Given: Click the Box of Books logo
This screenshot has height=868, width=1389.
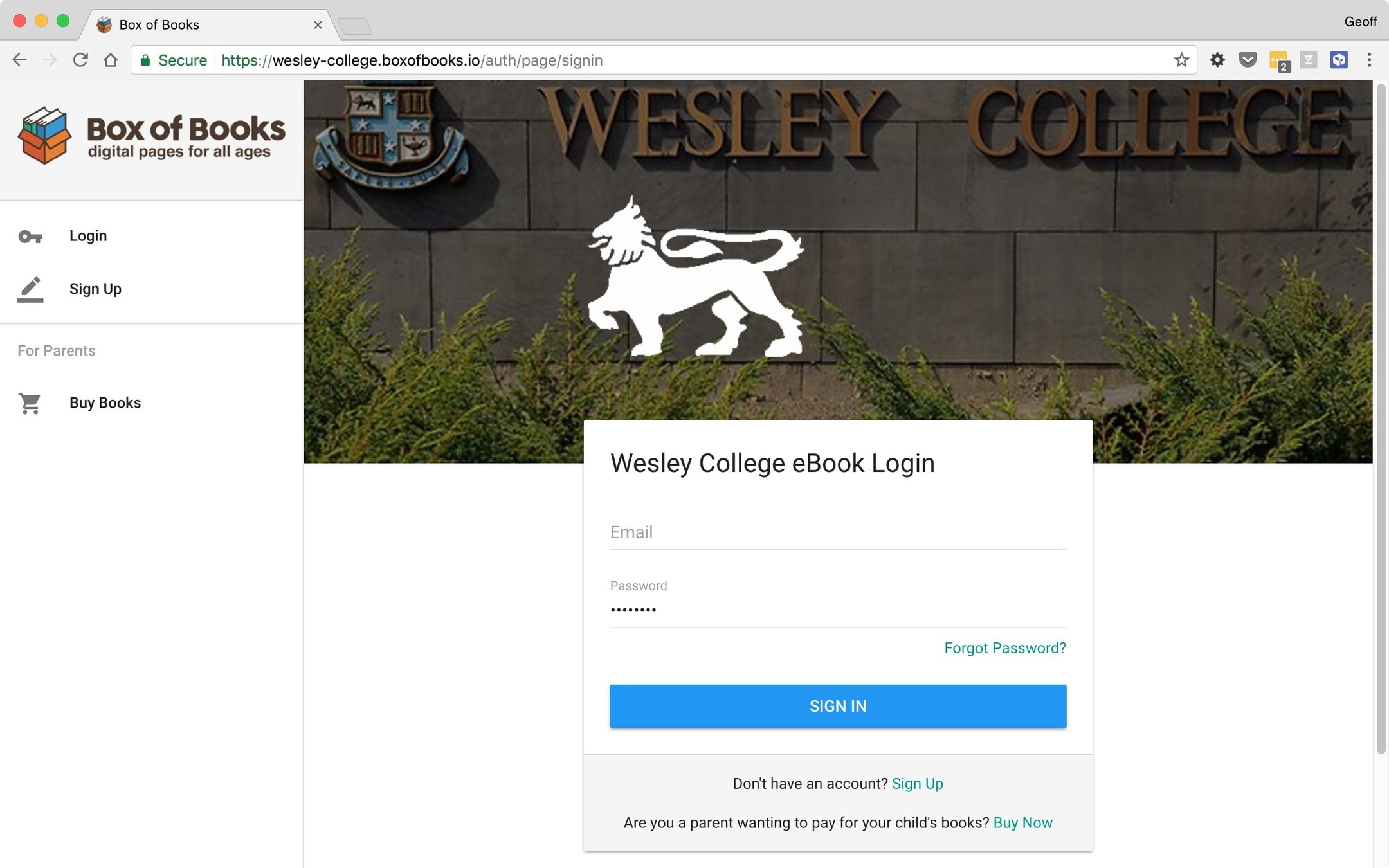Looking at the screenshot, I should [151, 136].
